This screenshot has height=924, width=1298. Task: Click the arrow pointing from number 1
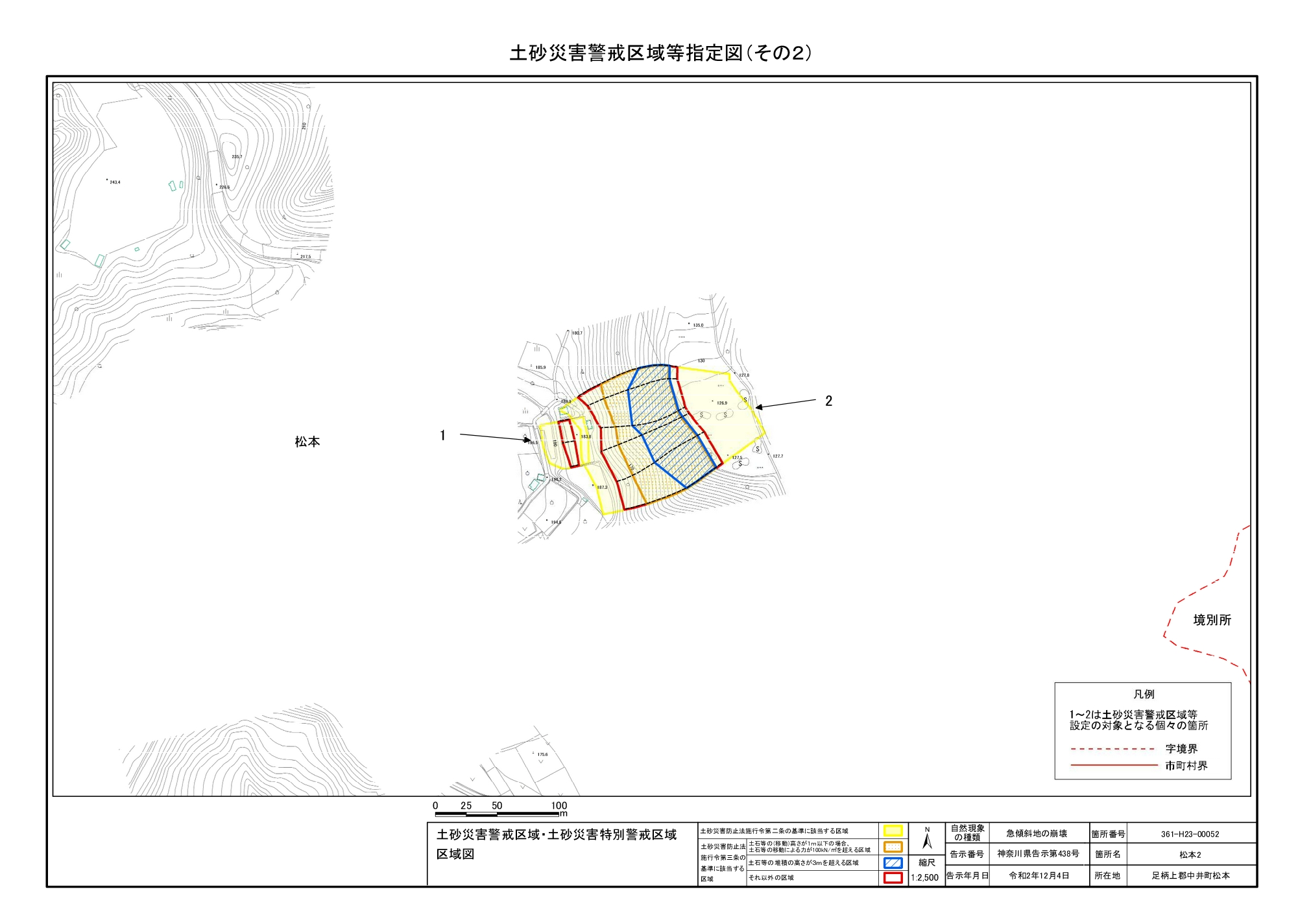495,438
